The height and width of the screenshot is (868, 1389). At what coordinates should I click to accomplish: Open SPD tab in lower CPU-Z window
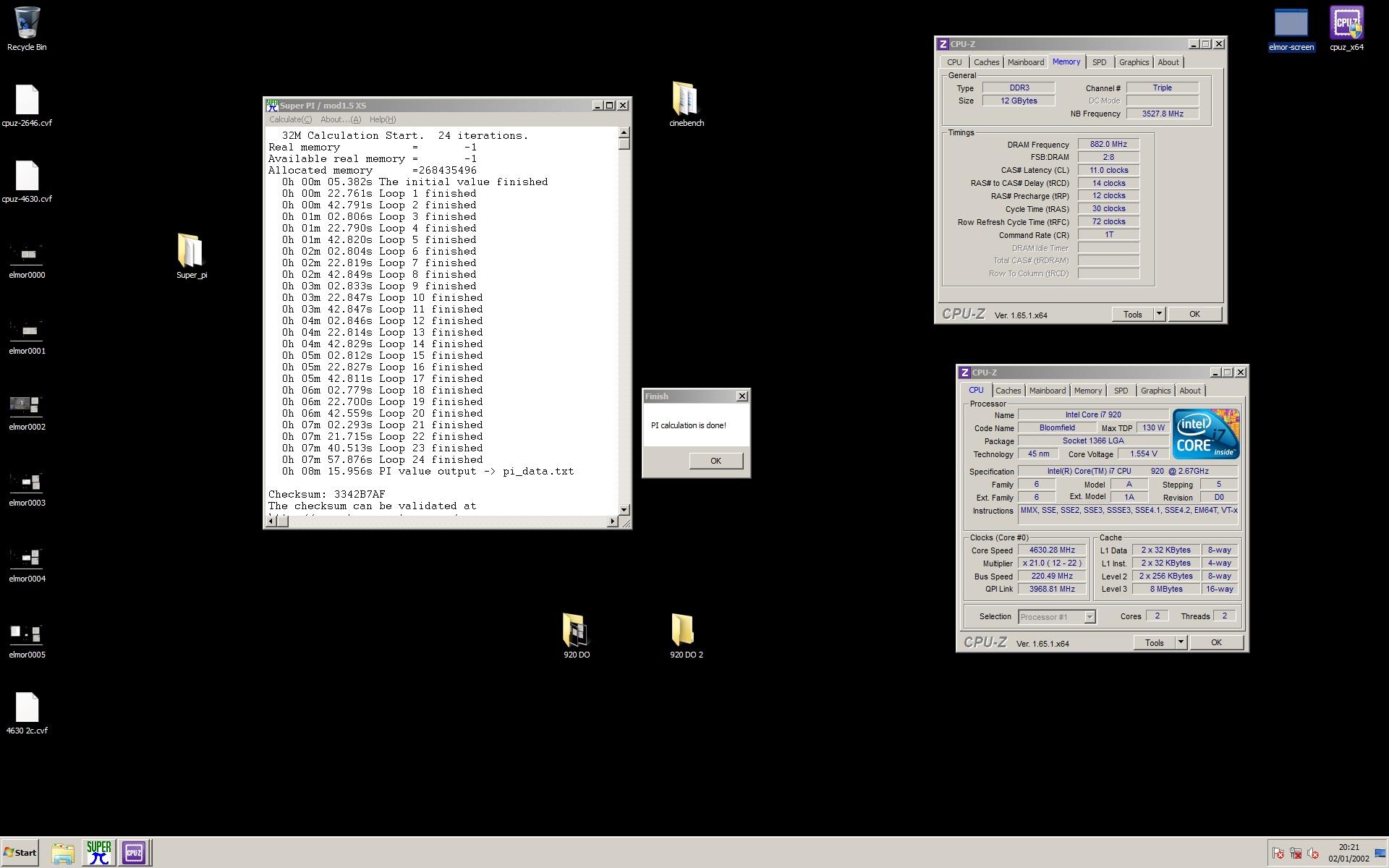[1121, 391]
